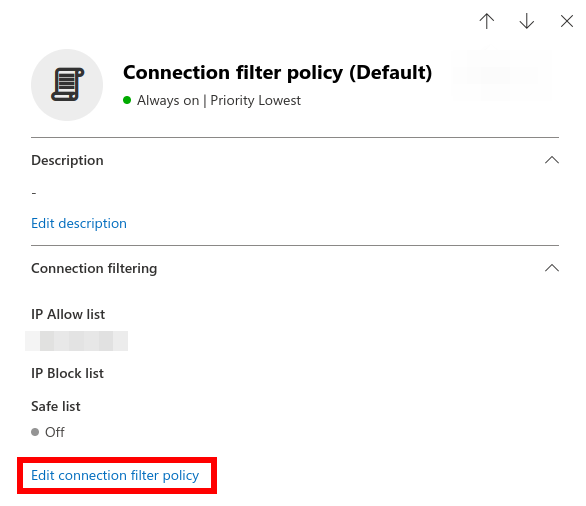Collapse the Connection filtering section chevron
The width and height of the screenshot is (586, 506).
pos(552,268)
